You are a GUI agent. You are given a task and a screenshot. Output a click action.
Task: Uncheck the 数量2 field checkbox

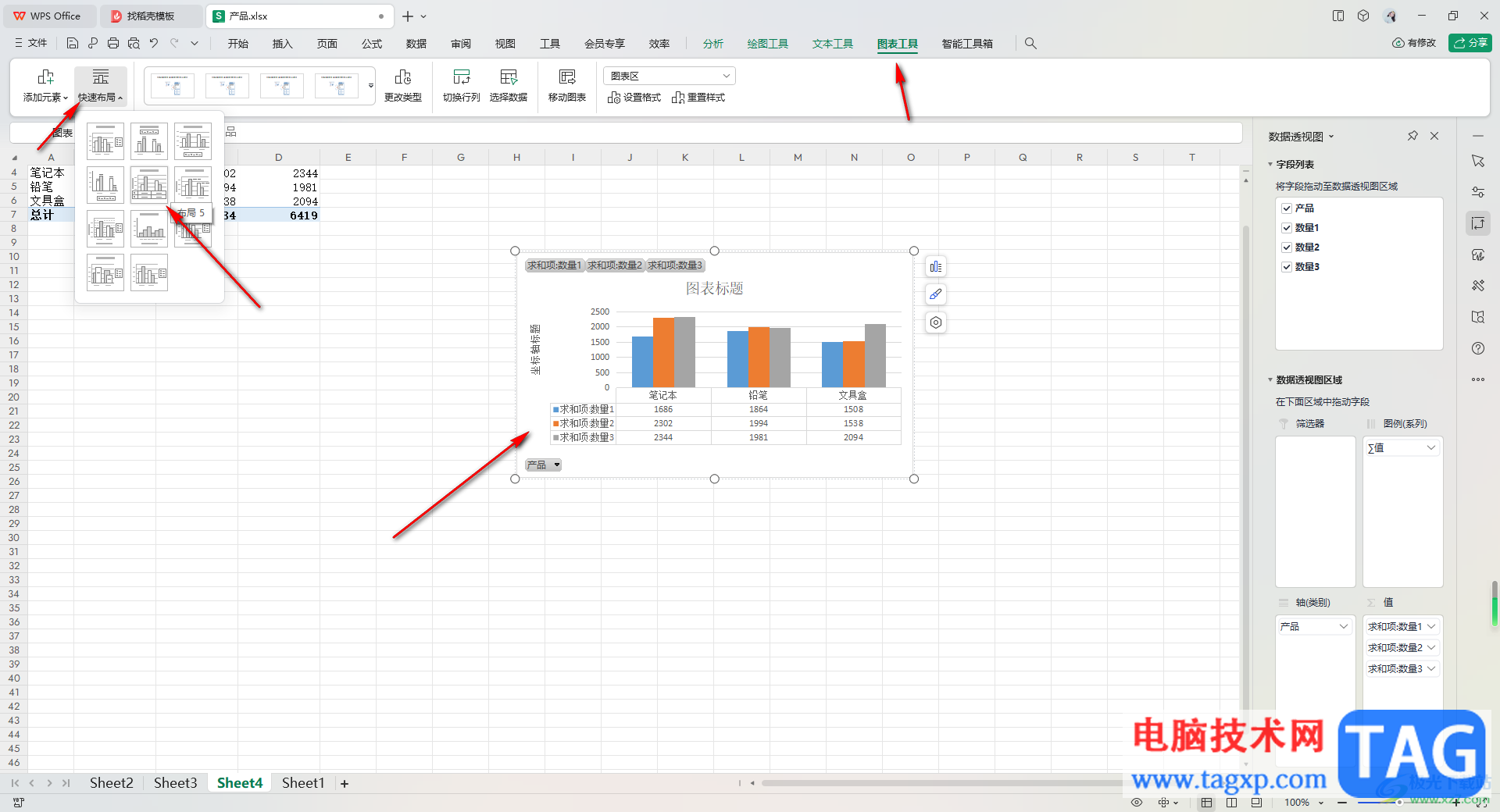tap(1287, 248)
